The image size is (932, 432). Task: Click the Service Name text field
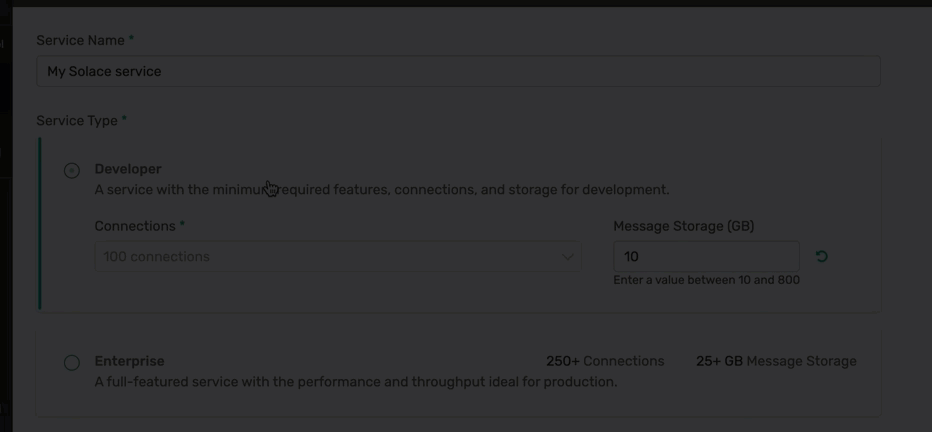pyautogui.click(x=458, y=72)
